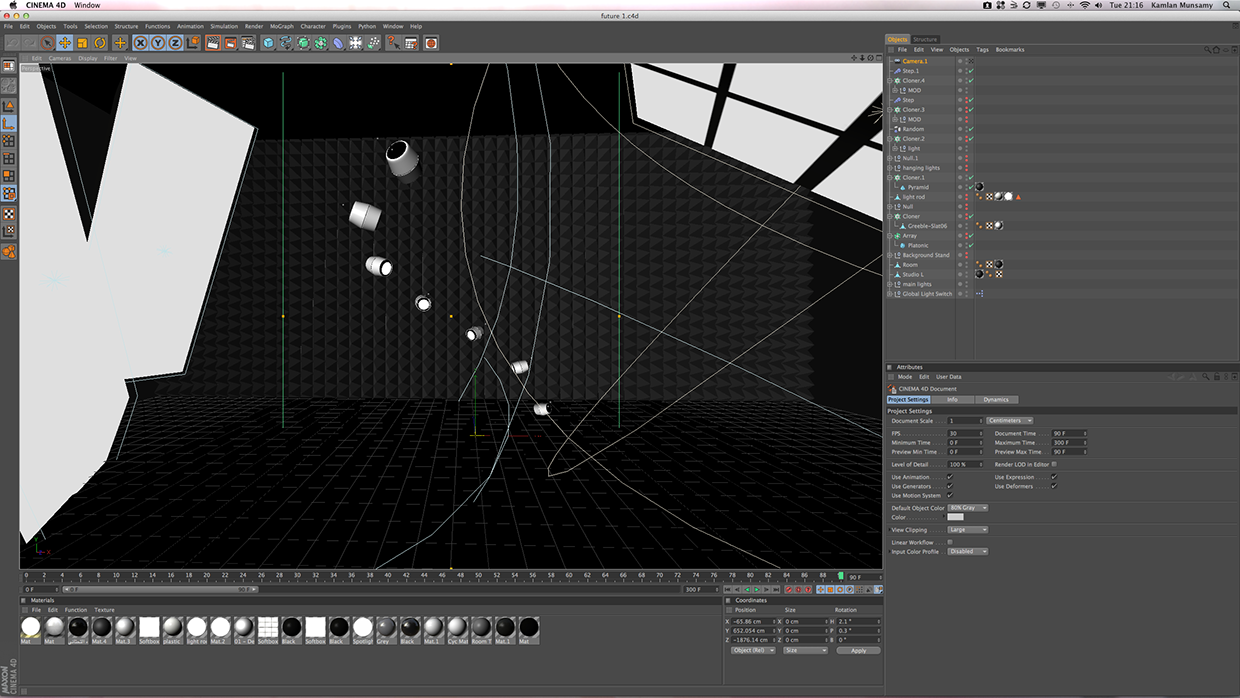Toggle Y axis lock

coord(158,43)
